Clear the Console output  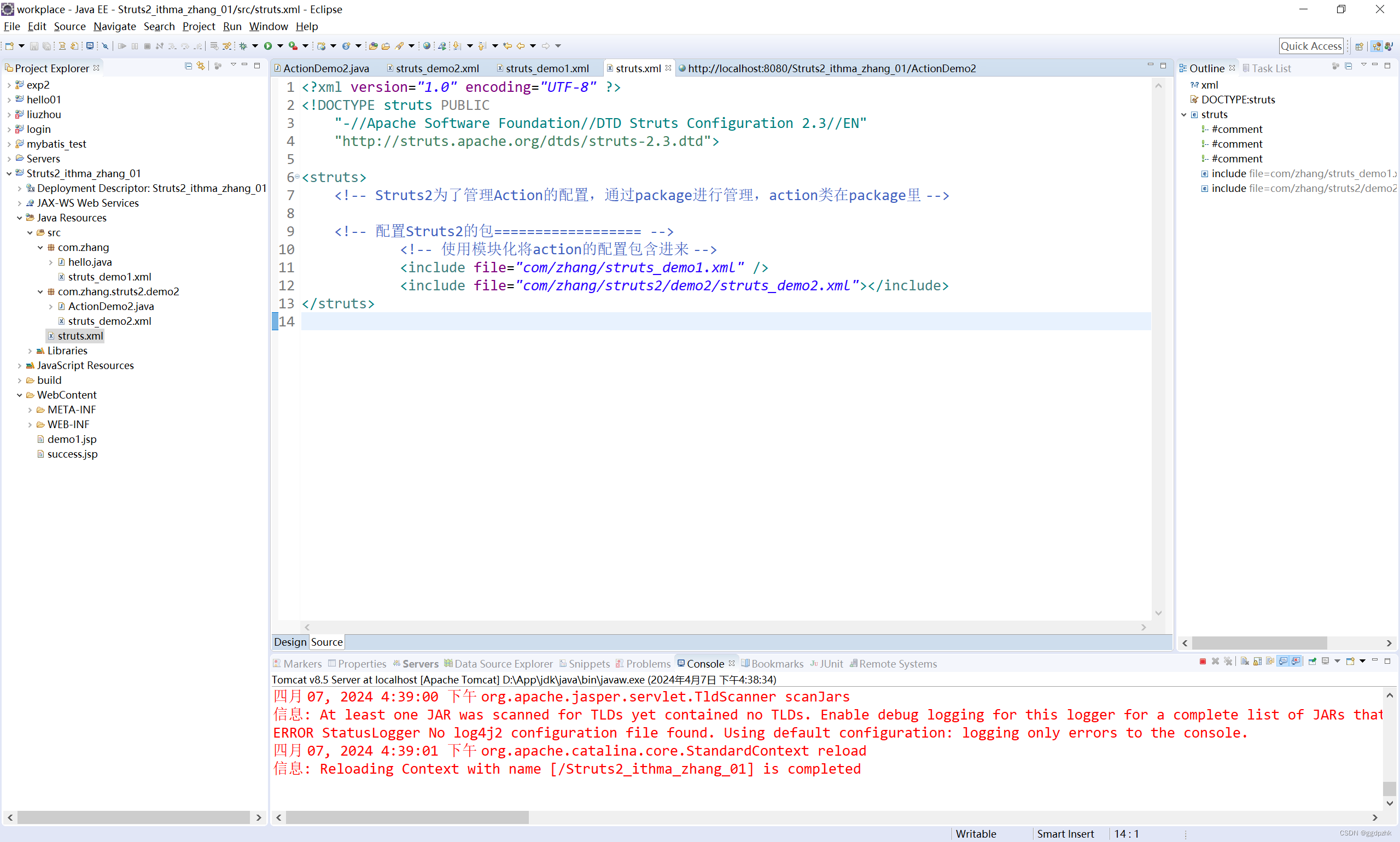coord(1244,662)
